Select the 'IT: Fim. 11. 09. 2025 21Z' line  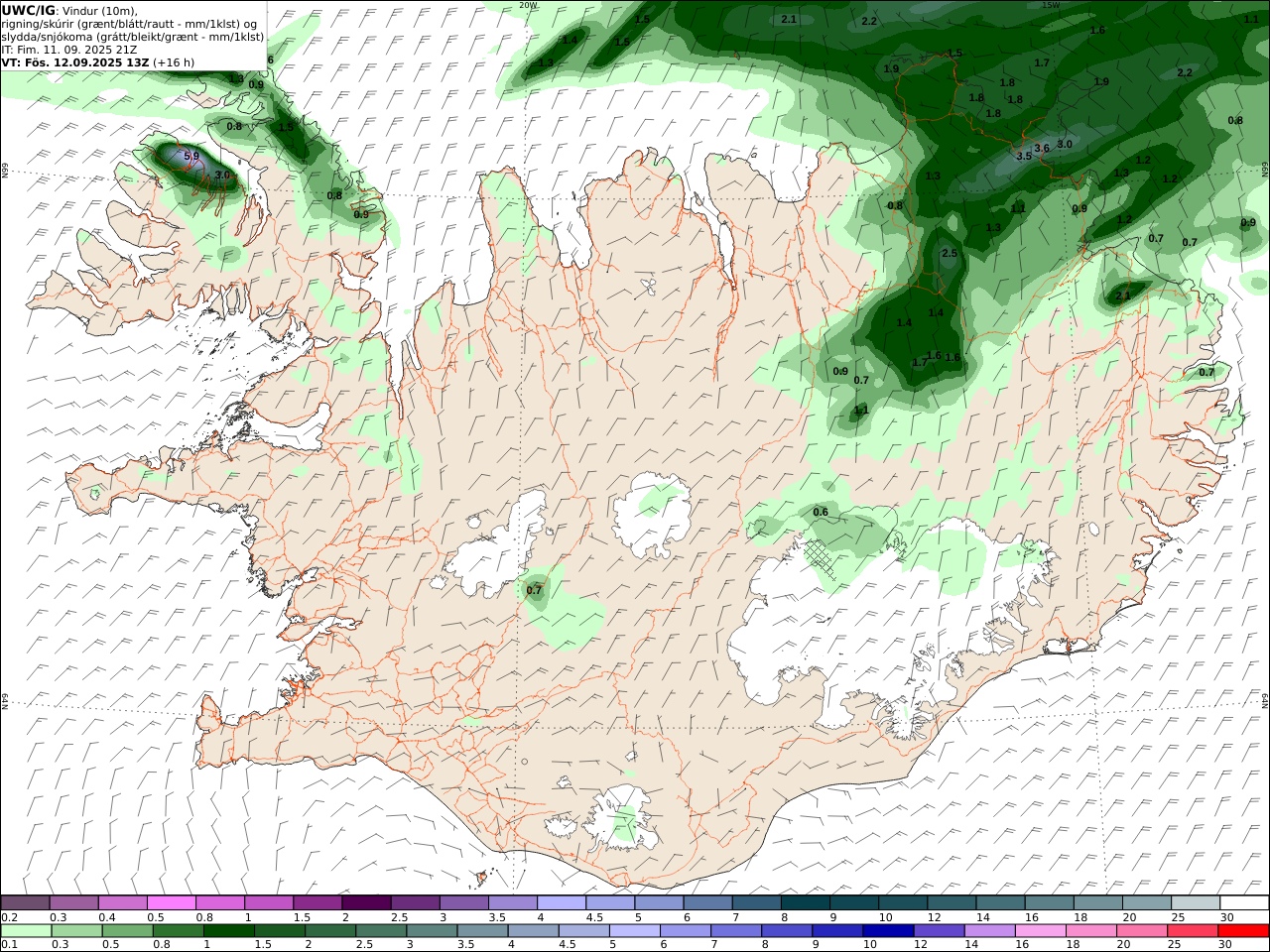click(69, 49)
